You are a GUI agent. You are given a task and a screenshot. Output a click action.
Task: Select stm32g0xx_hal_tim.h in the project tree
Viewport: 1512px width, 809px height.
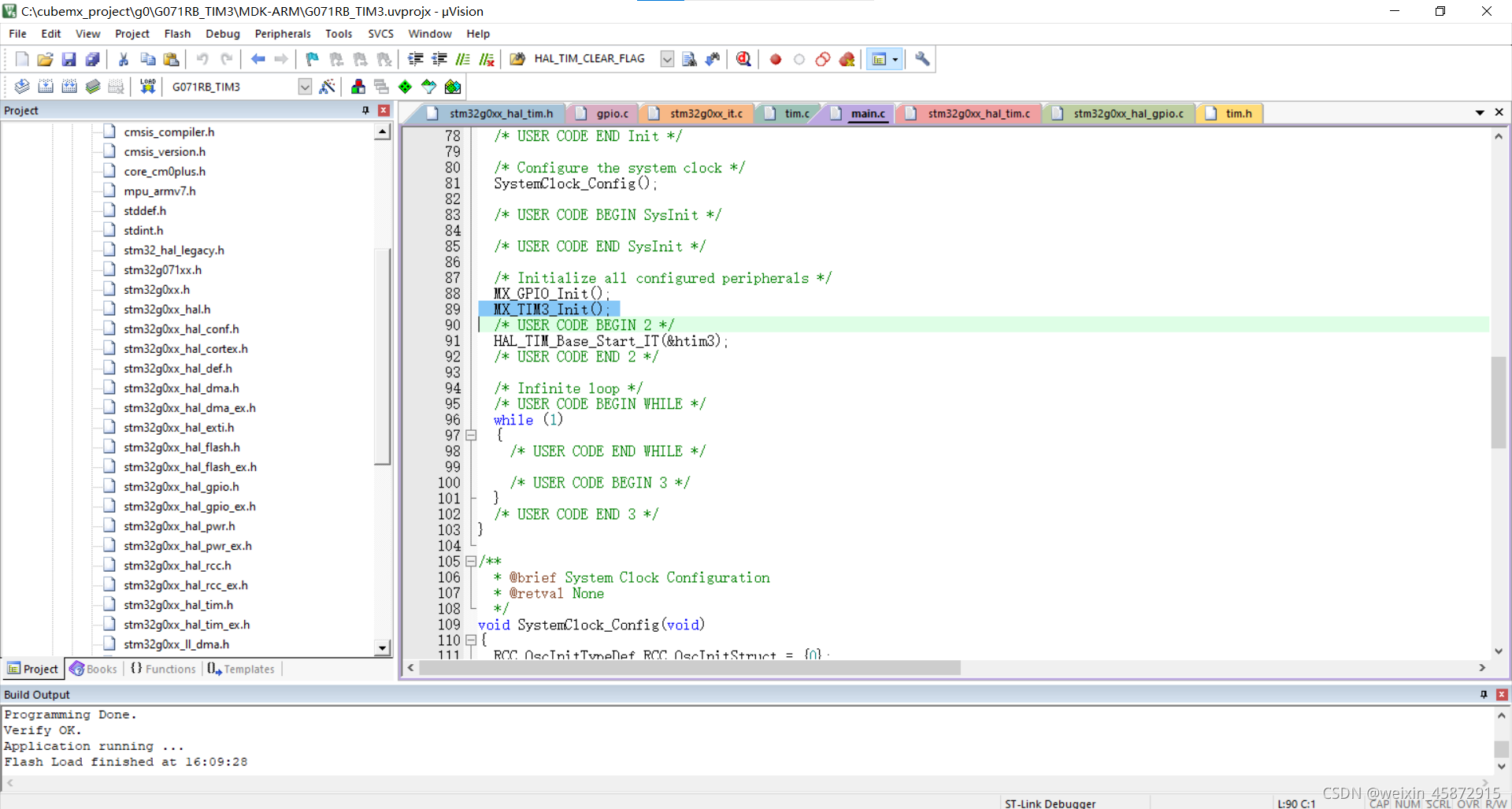178,605
